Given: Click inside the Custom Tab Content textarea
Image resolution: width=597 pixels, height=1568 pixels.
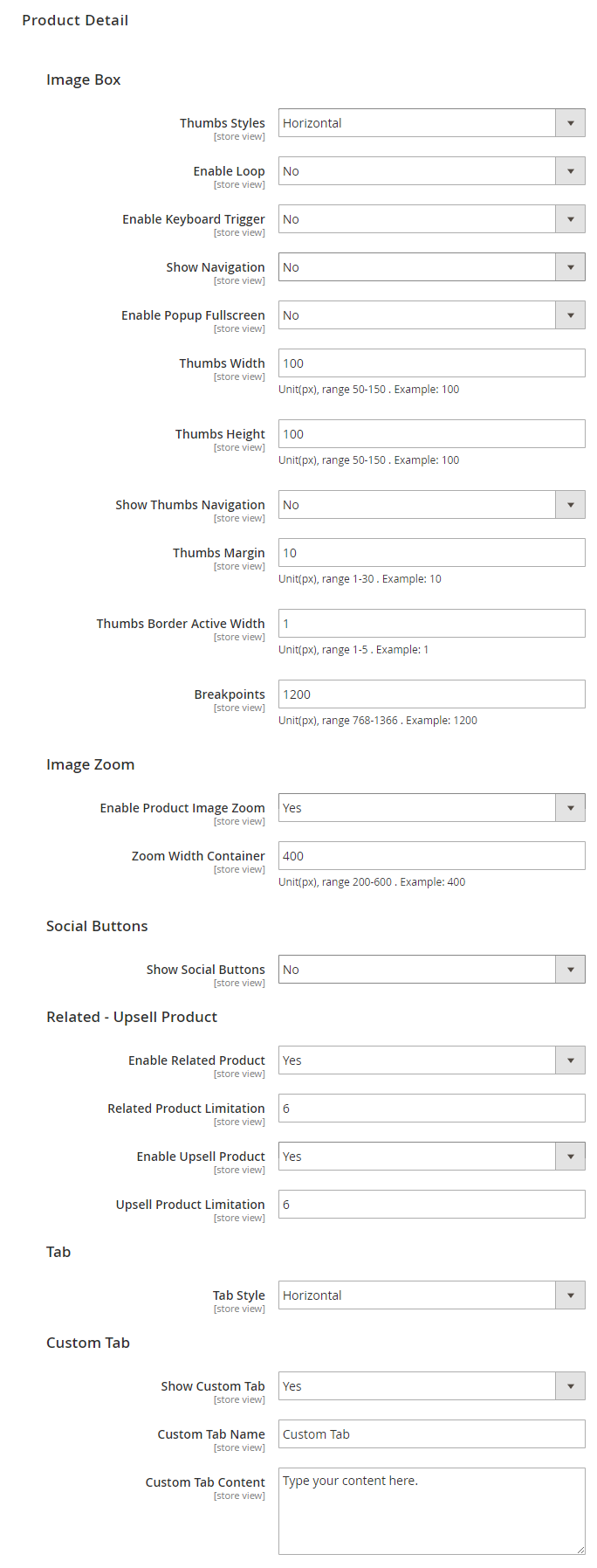Looking at the screenshot, I should click(431, 1511).
